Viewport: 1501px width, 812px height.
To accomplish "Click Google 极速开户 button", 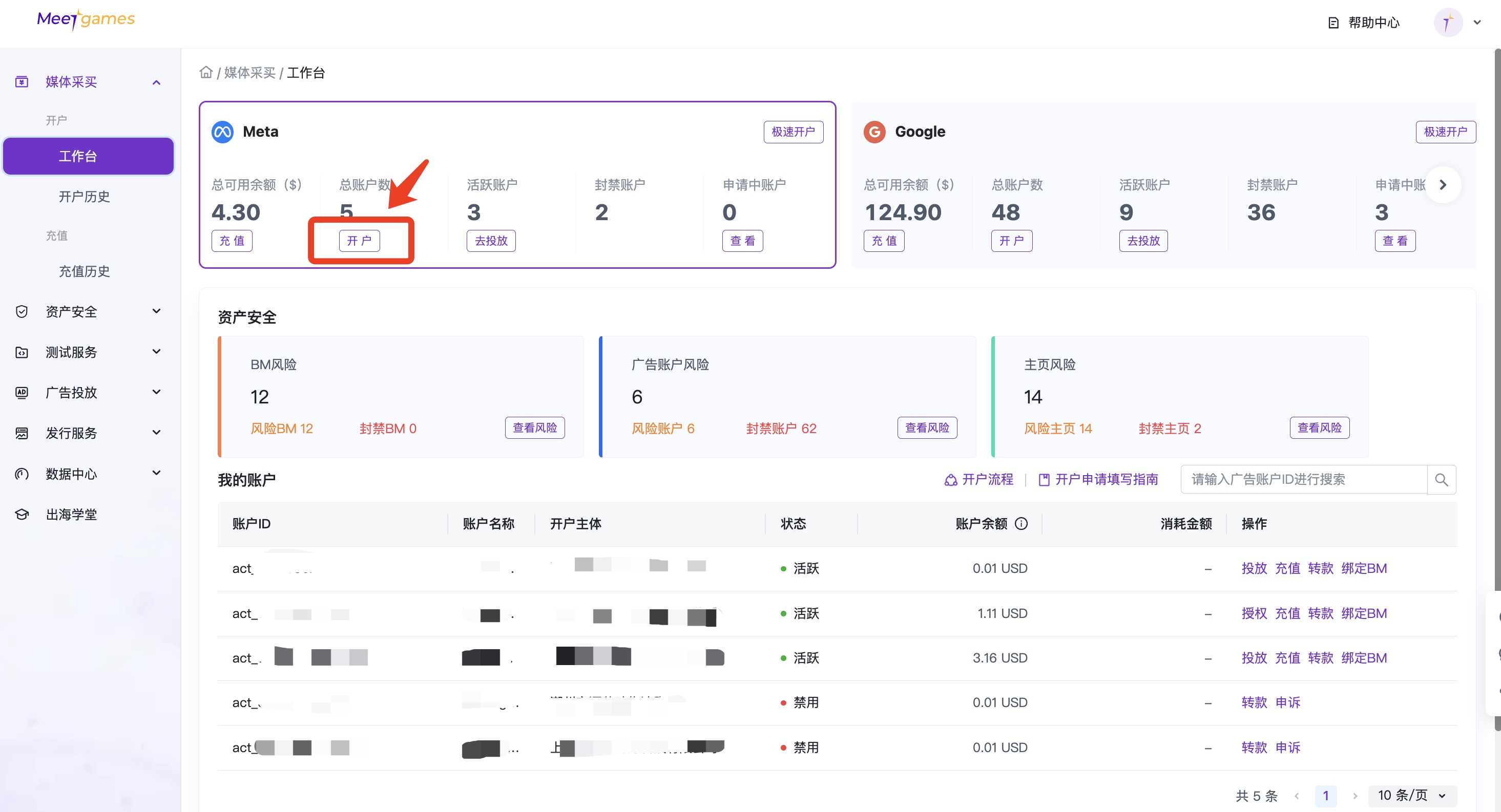I will click(x=1445, y=132).
